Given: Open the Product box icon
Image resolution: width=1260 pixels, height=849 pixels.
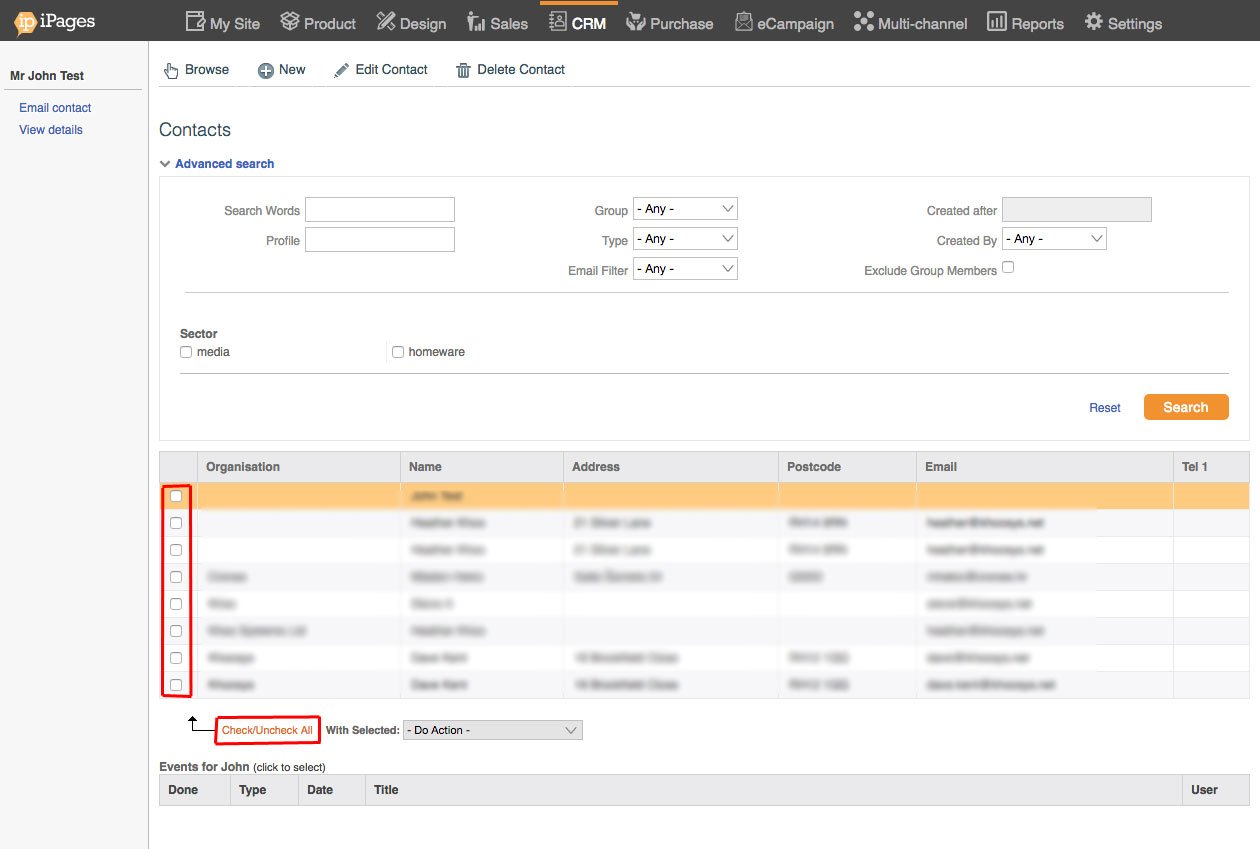Looking at the screenshot, I should click(290, 22).
